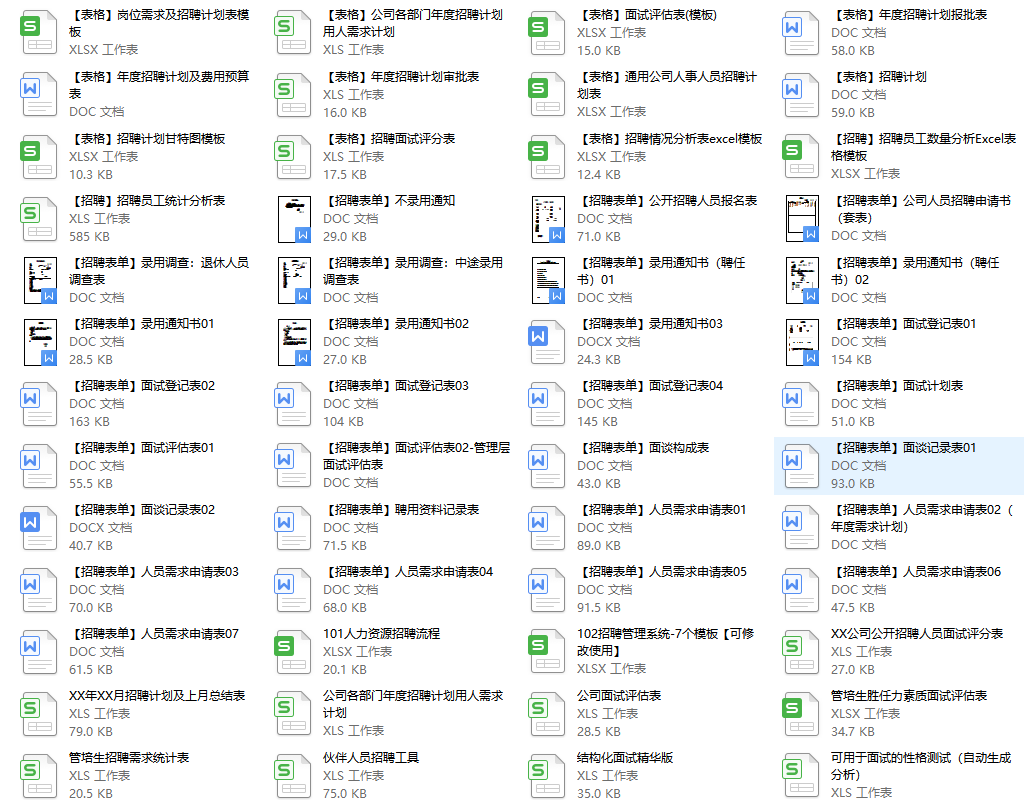Image resolution: width=1029 pixels, height=808 pixels.
Task: Select the 人员需求申请表07 file name
Action: (x=154, y=634)
